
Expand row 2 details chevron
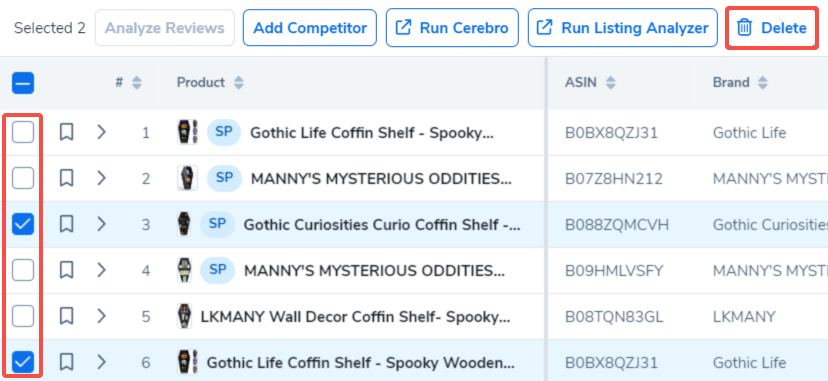(x=102, y=178)
